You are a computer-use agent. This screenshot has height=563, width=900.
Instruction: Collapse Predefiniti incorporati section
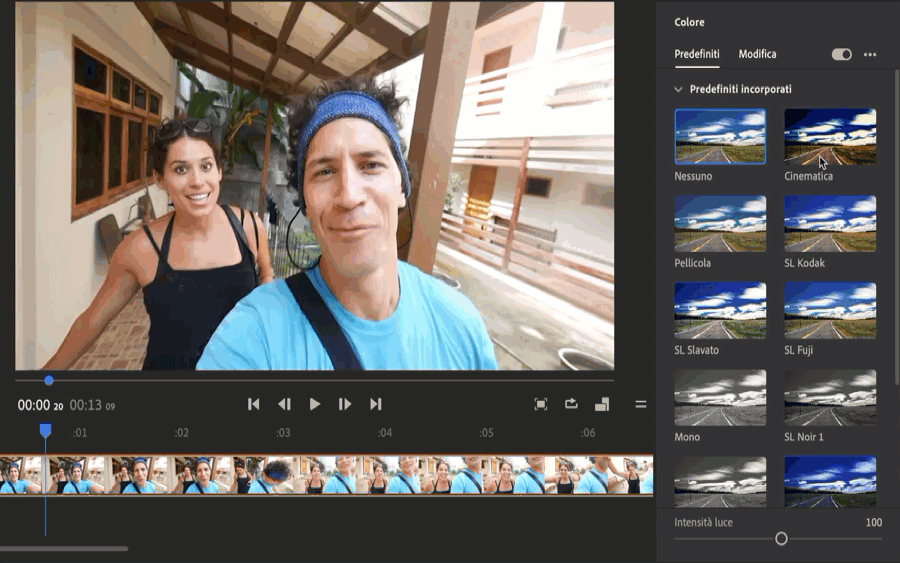point(679,89)
